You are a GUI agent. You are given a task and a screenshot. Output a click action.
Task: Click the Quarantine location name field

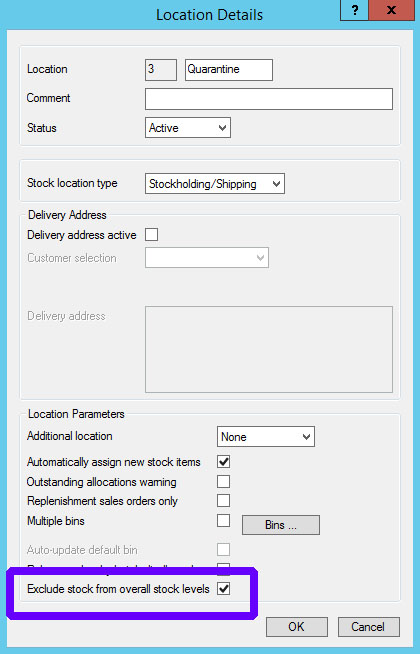point(229,70)
